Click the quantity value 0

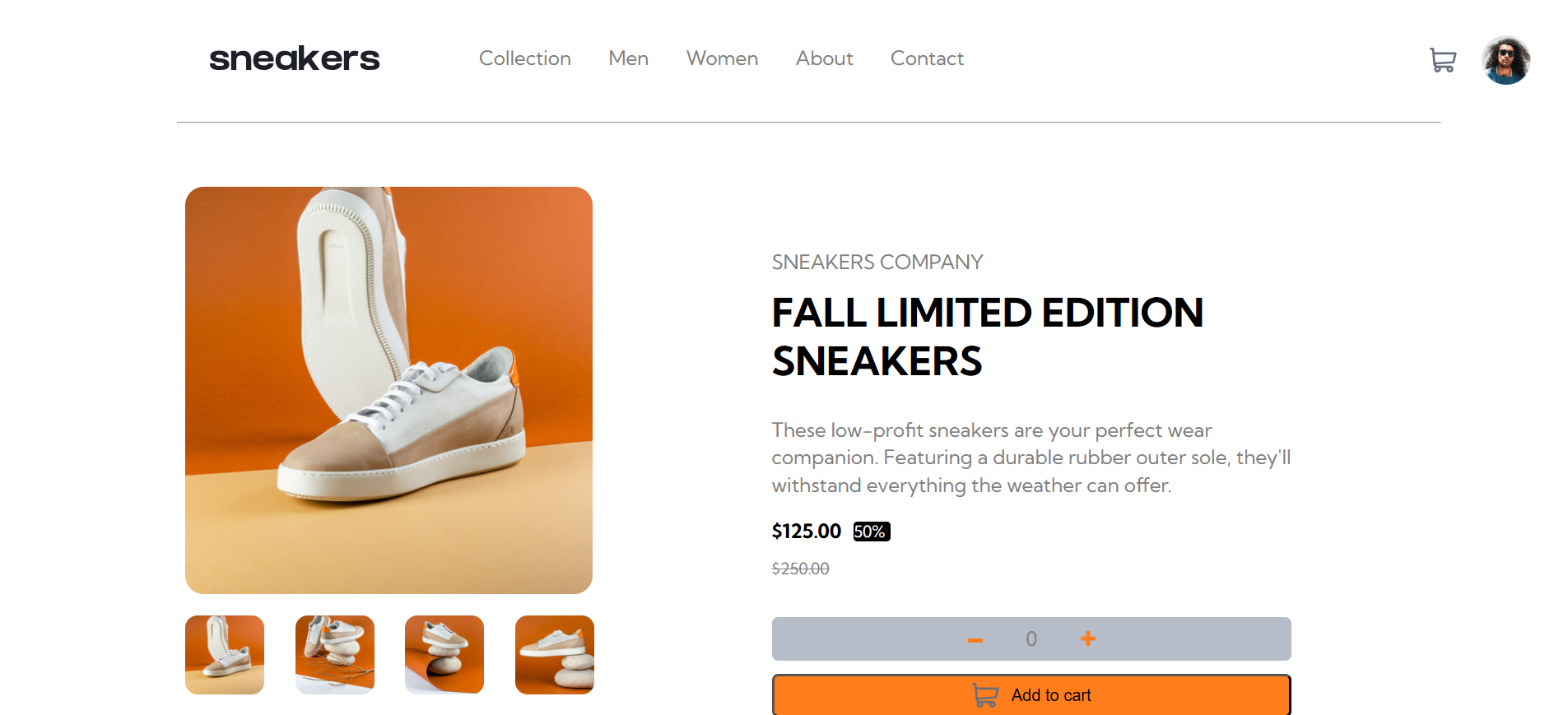point(1031,639)
